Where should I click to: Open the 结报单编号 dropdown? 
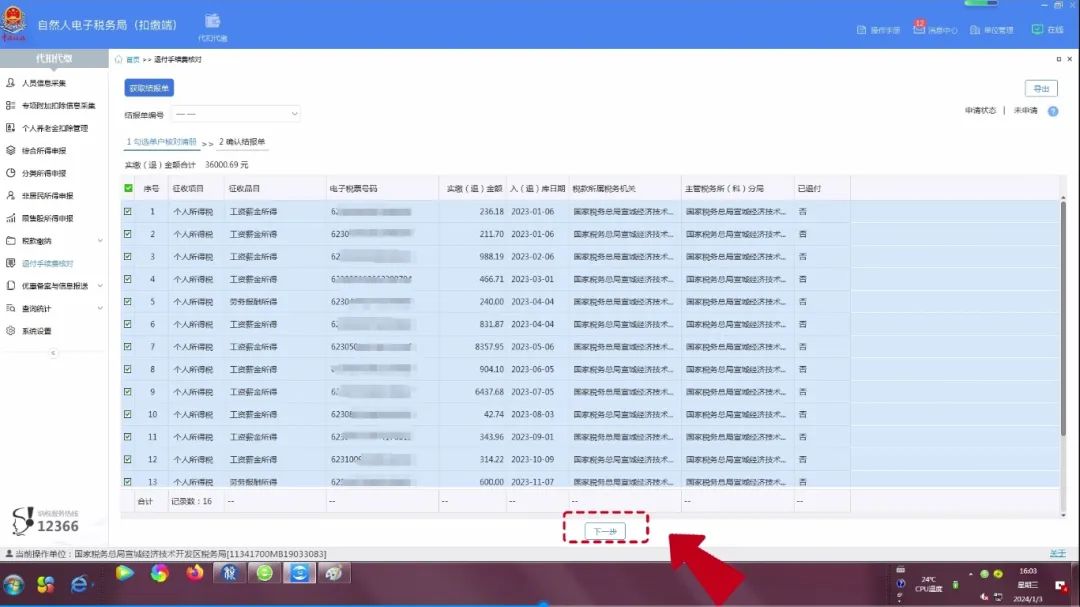tap(236, 115)
